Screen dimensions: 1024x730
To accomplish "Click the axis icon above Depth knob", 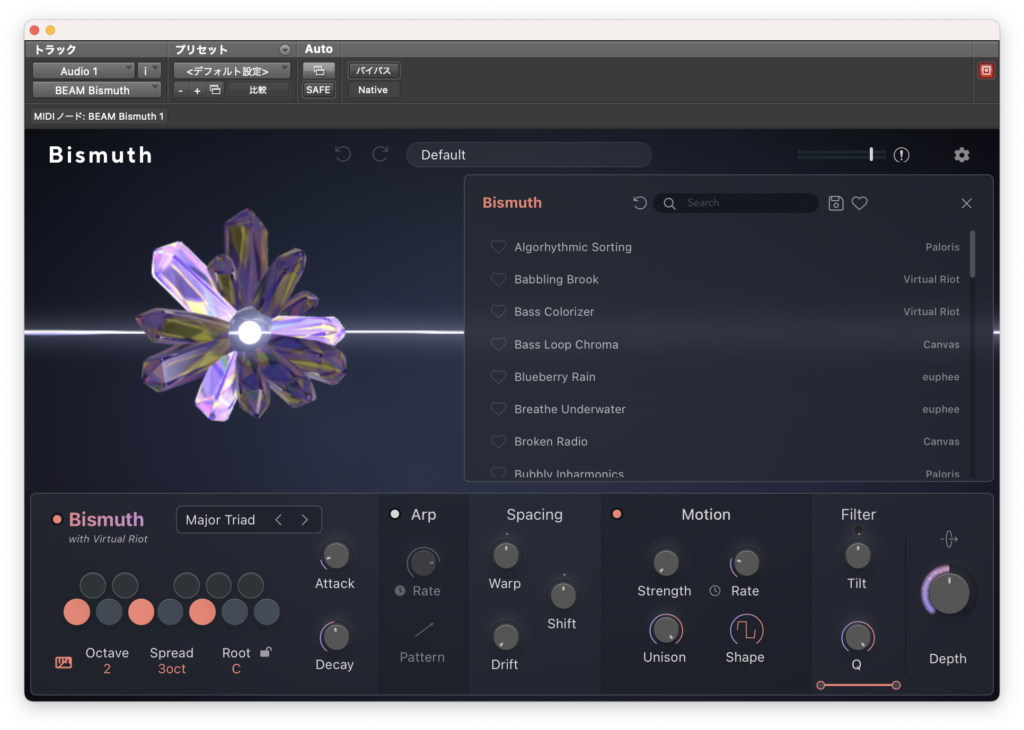I will pos(949,539).
